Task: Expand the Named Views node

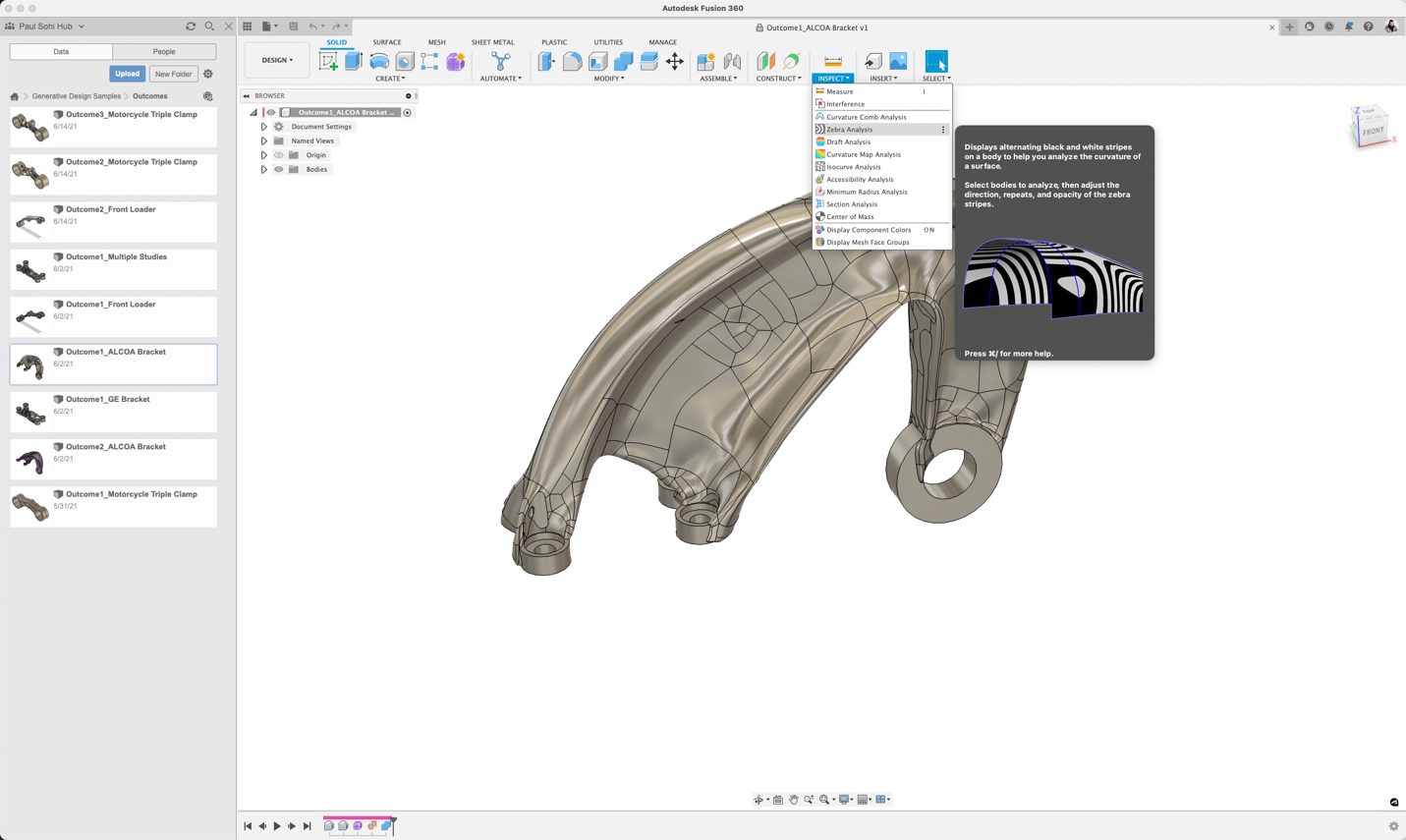Action: coord(262,140)
